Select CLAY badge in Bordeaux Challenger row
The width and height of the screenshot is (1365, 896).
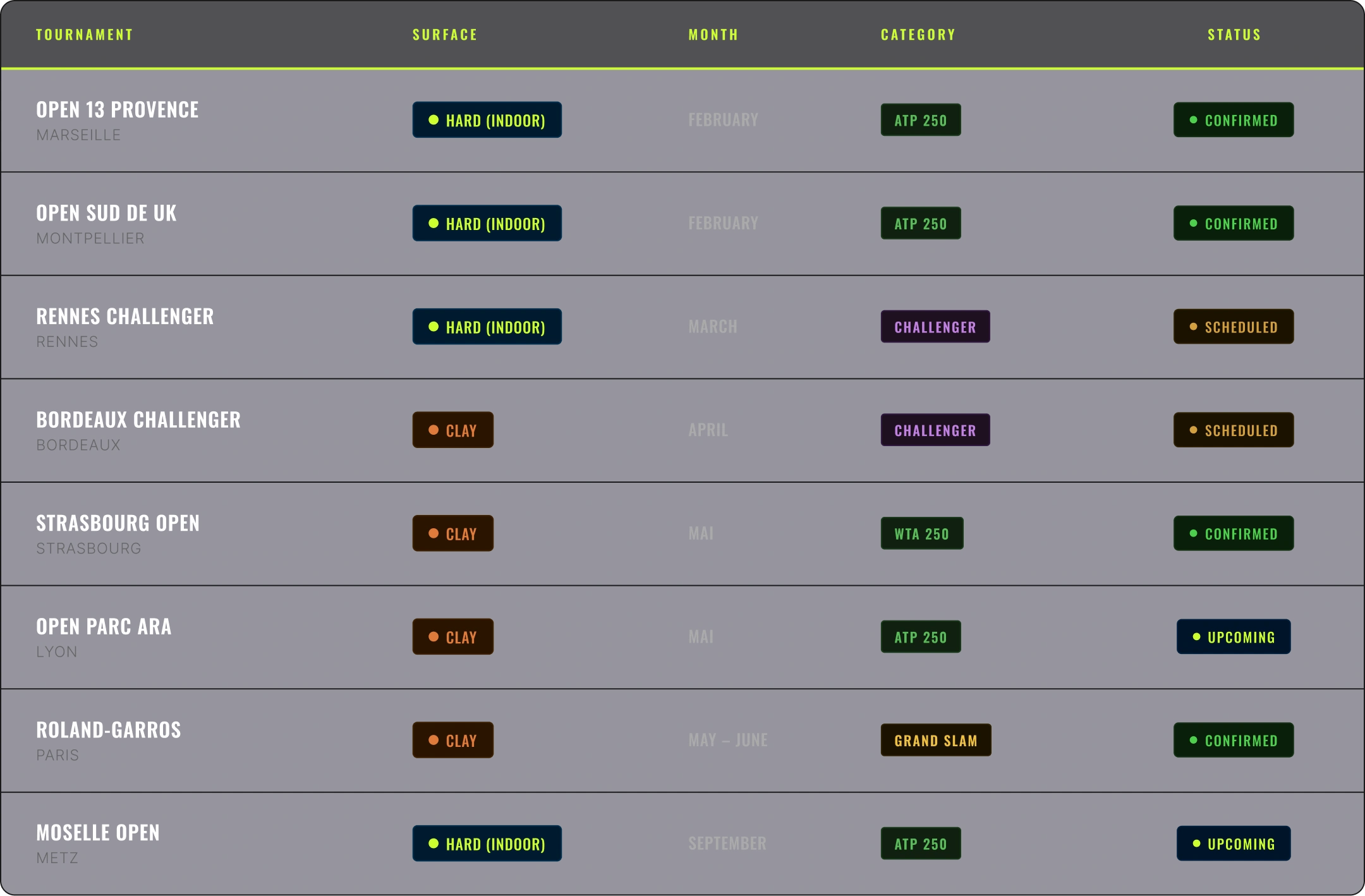[x=453, y=430]
